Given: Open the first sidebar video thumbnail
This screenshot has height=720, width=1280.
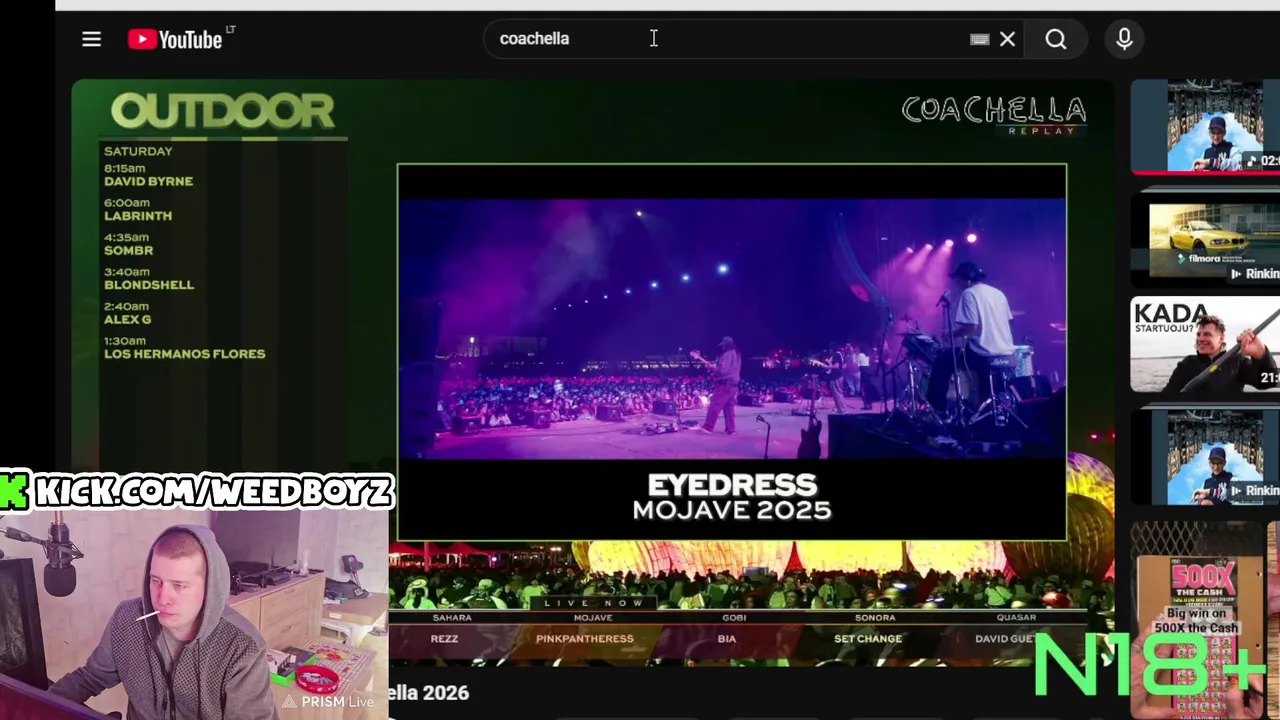Looking at the screenshot, I should coord(1205,126).
